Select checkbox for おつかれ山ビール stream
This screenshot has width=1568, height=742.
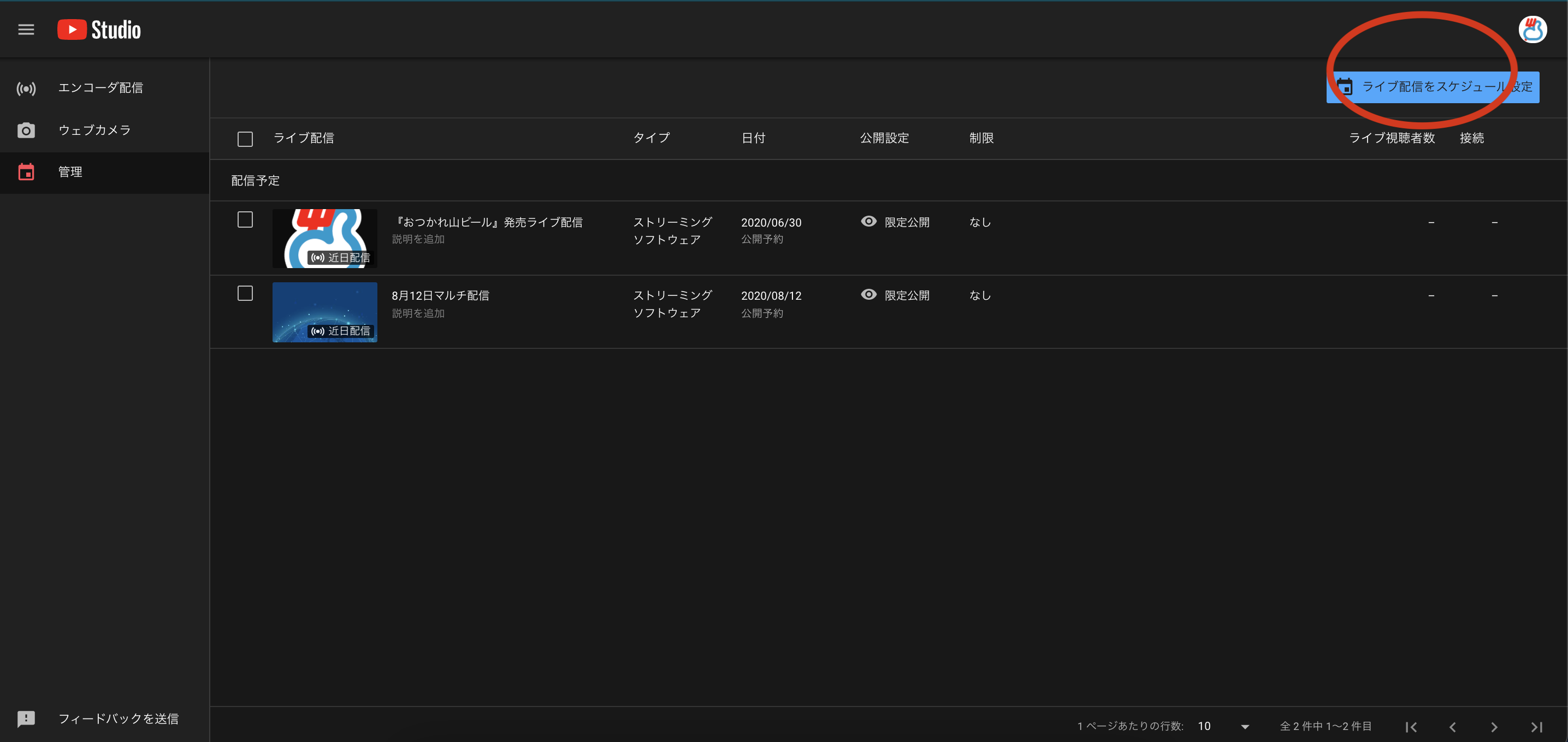coord(245,219)
